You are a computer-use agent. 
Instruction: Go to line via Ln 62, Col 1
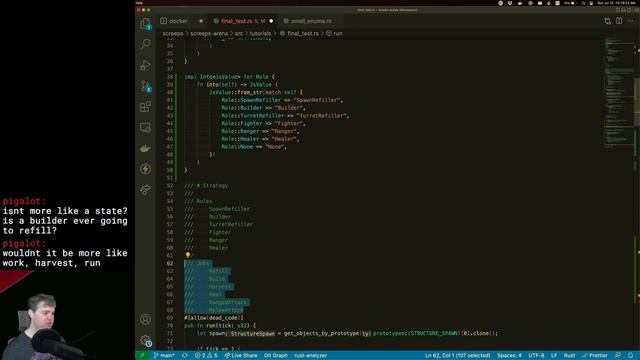(x=458, y=356)
